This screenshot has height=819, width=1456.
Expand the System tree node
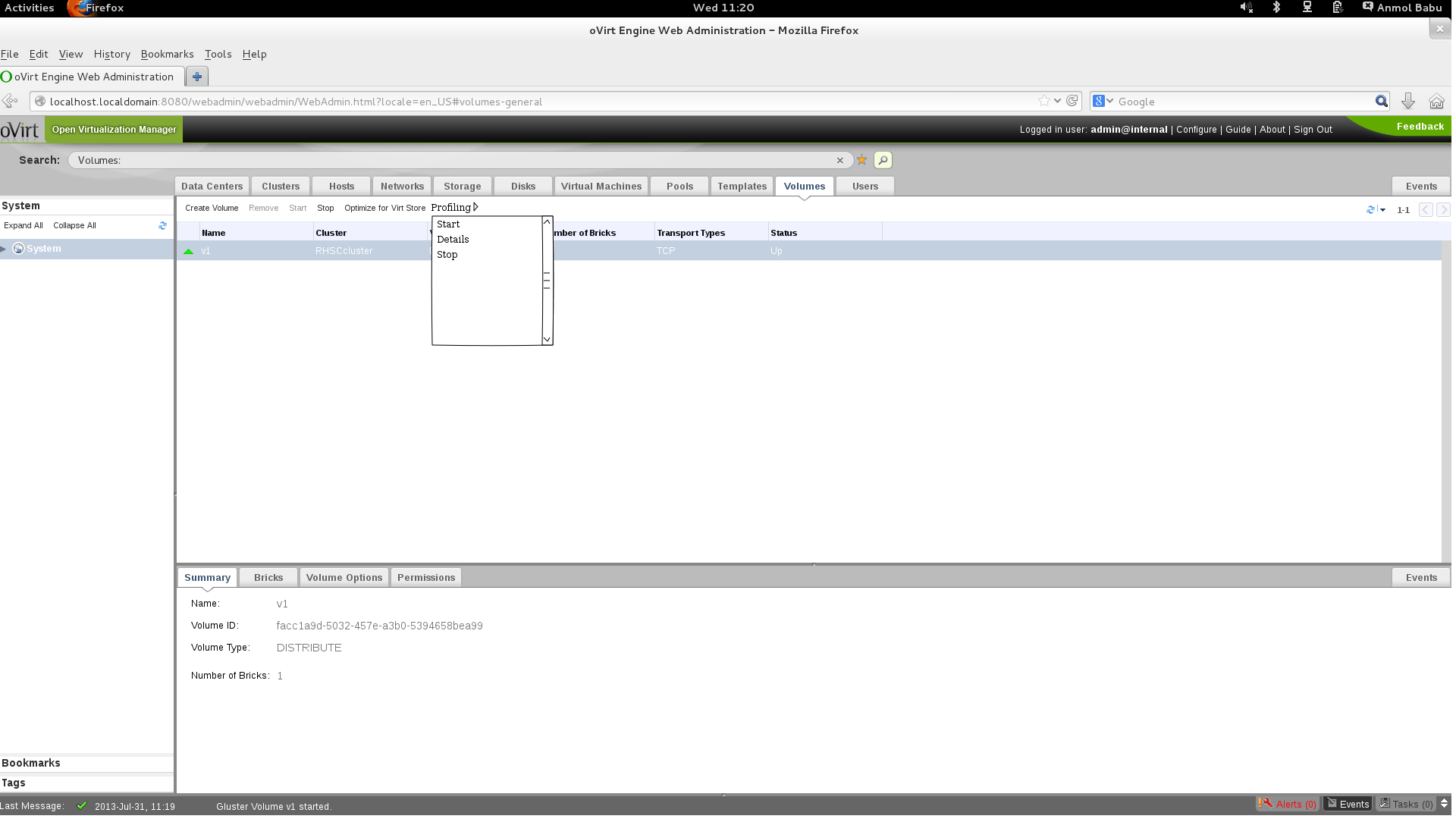(x=4, y=249)
